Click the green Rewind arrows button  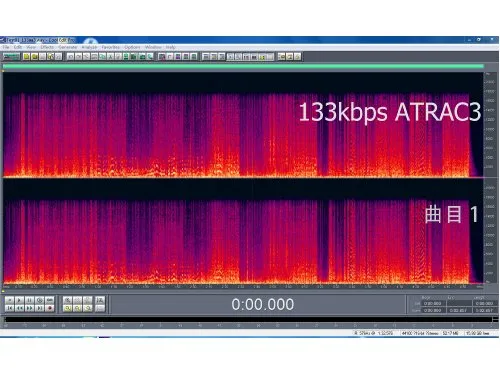(x=19, y=308)
